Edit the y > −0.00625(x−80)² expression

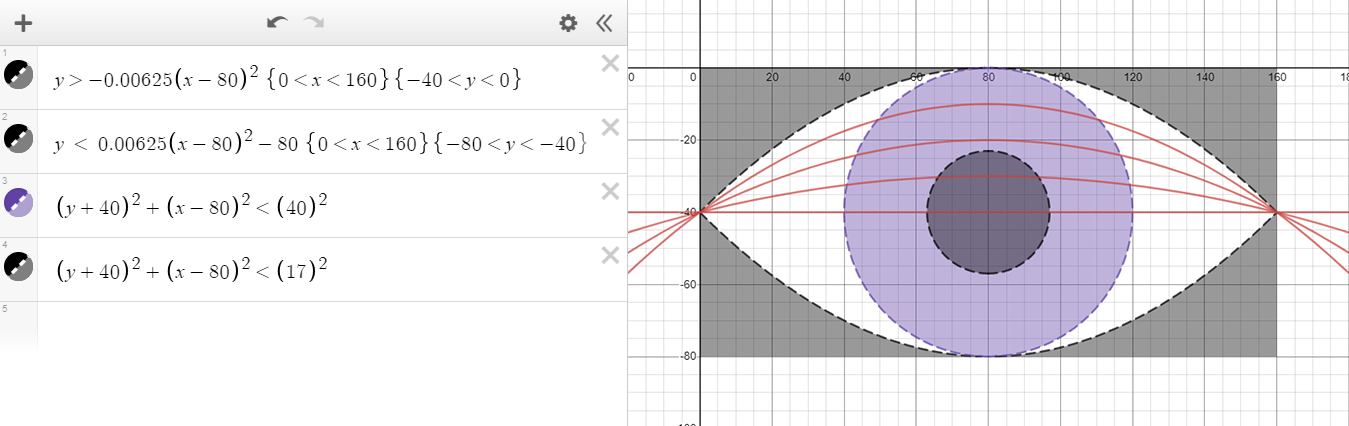[288, 79]
